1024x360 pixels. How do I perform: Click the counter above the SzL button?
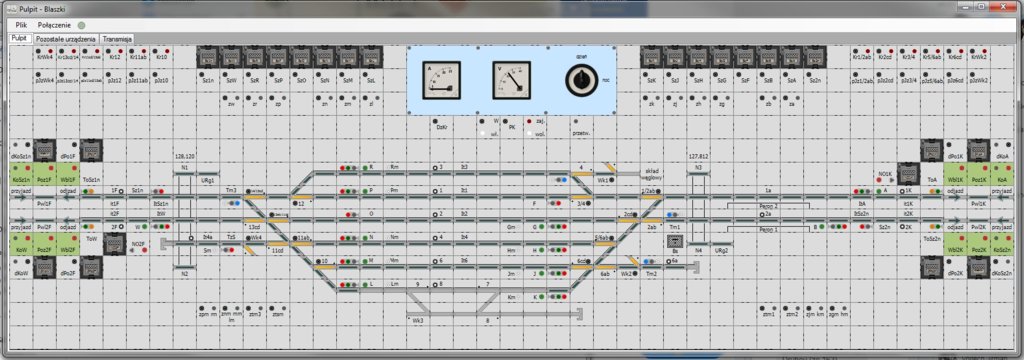coord(371,57)
